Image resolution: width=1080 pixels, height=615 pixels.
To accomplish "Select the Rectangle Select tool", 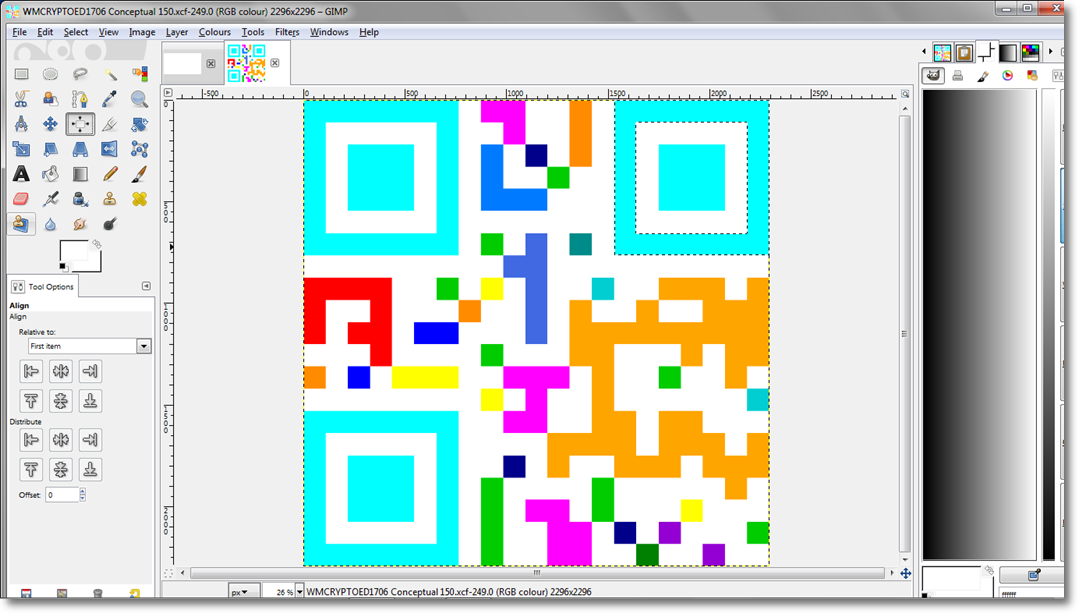I will click(x=21, y=74).
